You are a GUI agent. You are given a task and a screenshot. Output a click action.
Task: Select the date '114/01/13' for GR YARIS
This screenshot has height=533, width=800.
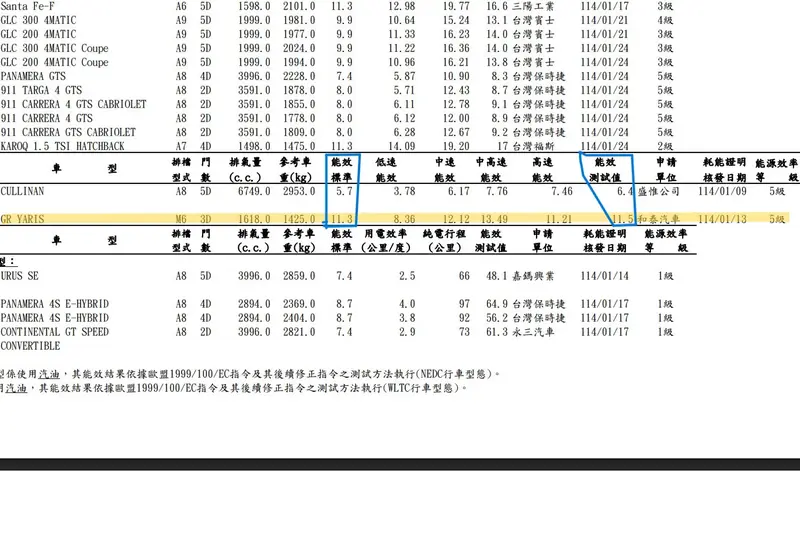722,219
